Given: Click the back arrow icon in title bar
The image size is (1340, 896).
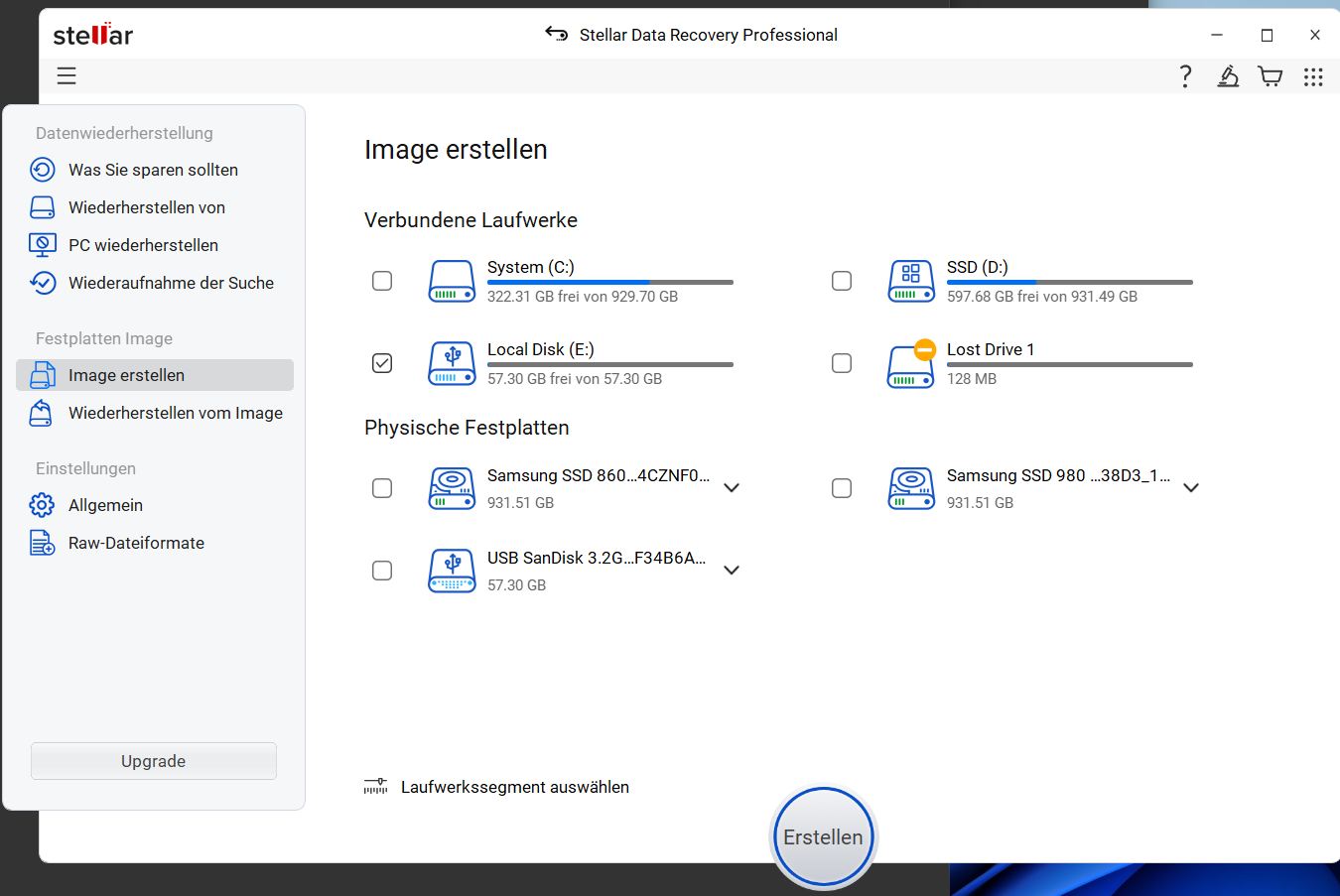Looking at the screenshot, I should click(556, 35).
